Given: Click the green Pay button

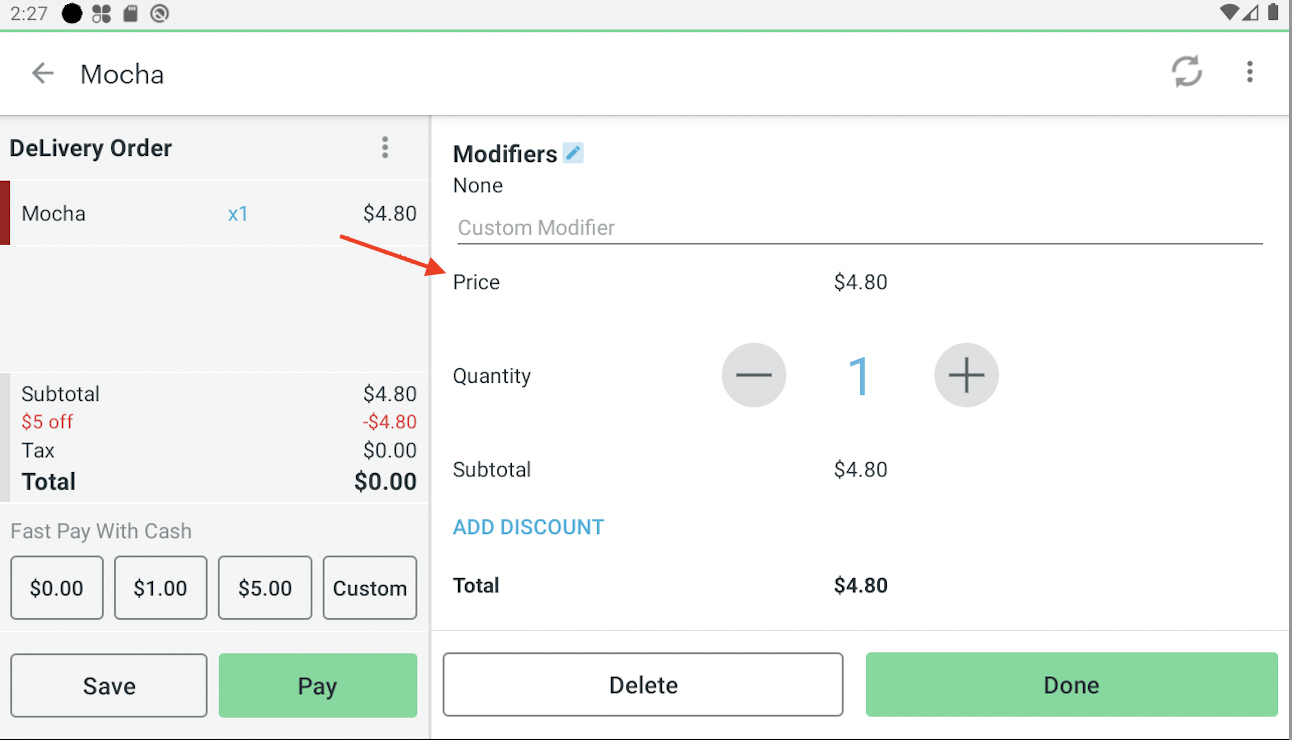Looking at the screenshot, I should click(x=317, y=686).
